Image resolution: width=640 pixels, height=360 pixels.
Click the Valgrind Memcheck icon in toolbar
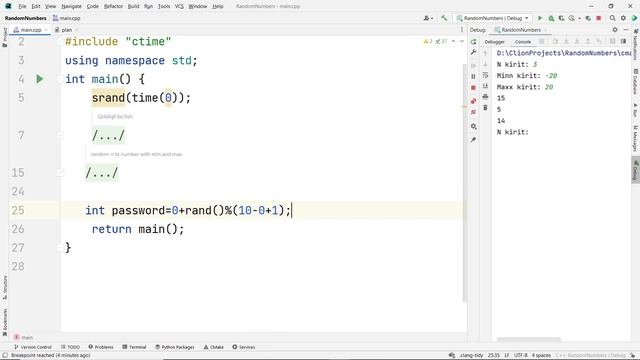pyautogui.click(x=588, y=18)
